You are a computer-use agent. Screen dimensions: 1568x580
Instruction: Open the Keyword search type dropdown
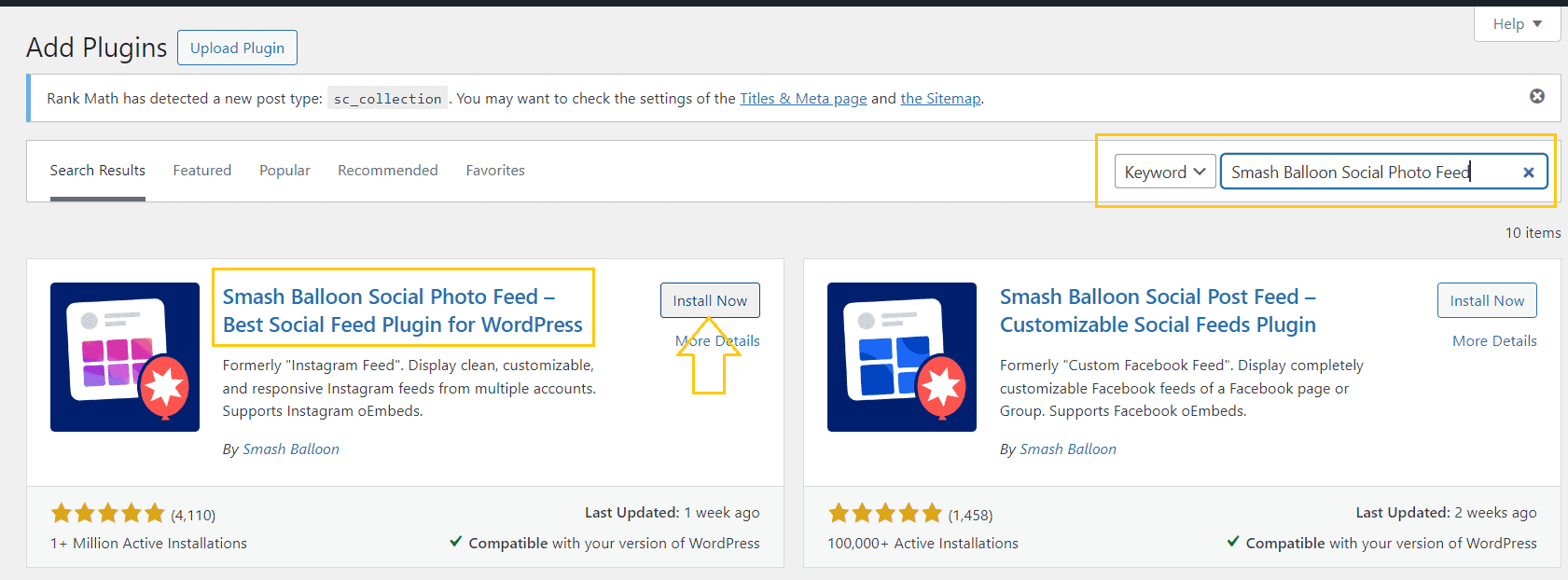click(1165, 172)
